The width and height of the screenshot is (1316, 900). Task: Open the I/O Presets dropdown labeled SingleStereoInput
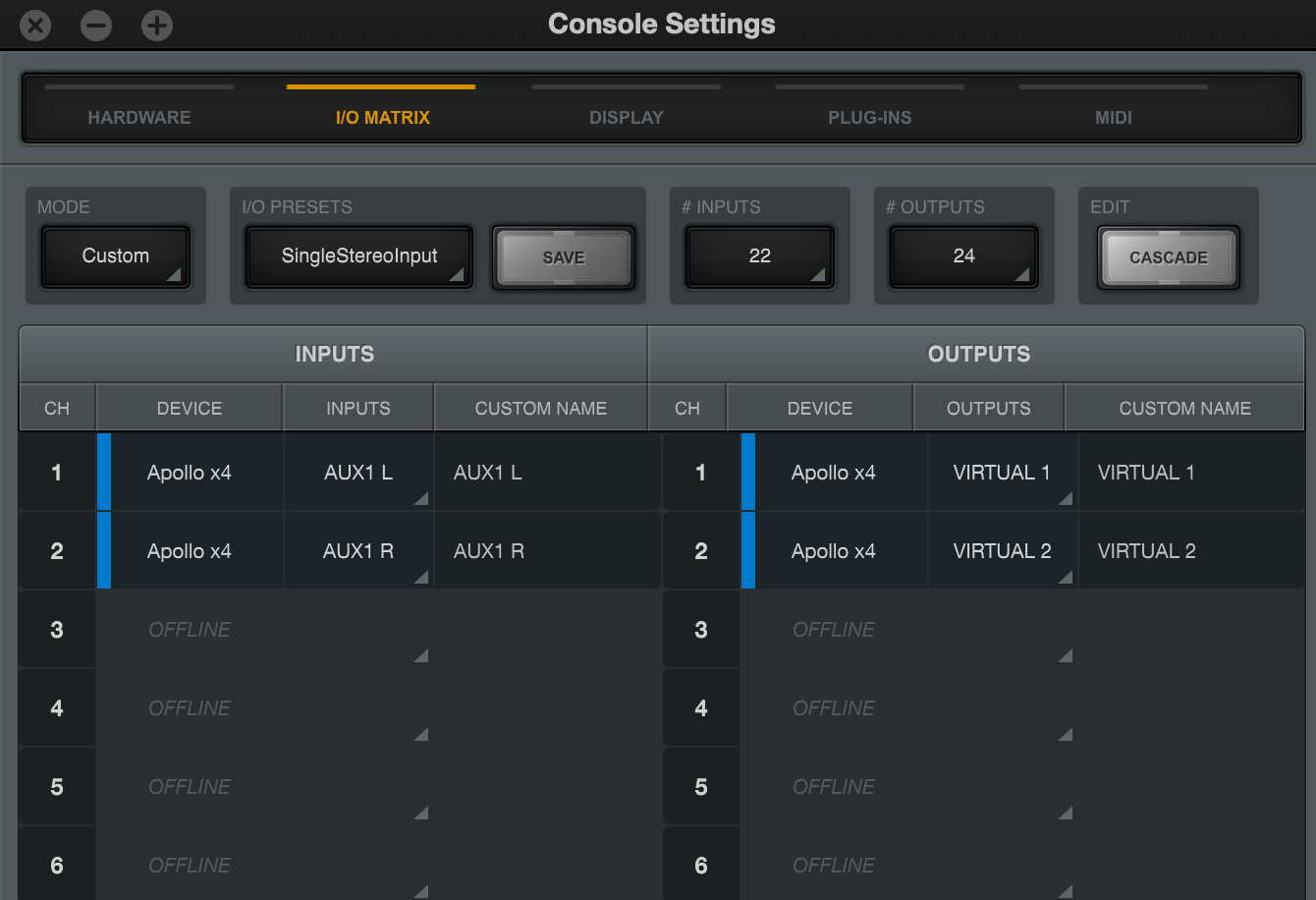(357, 256)
